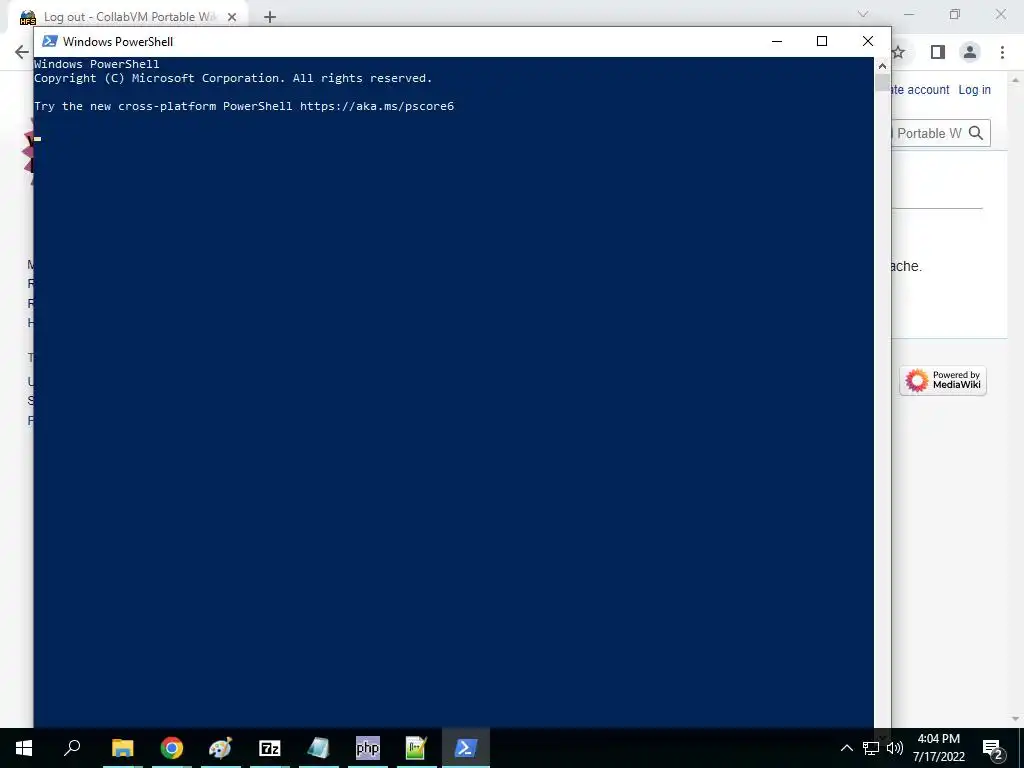Viewport: 1024px width, 768px height.
Task: Open the volume speaker tray icon
Action: coord(895,748)
